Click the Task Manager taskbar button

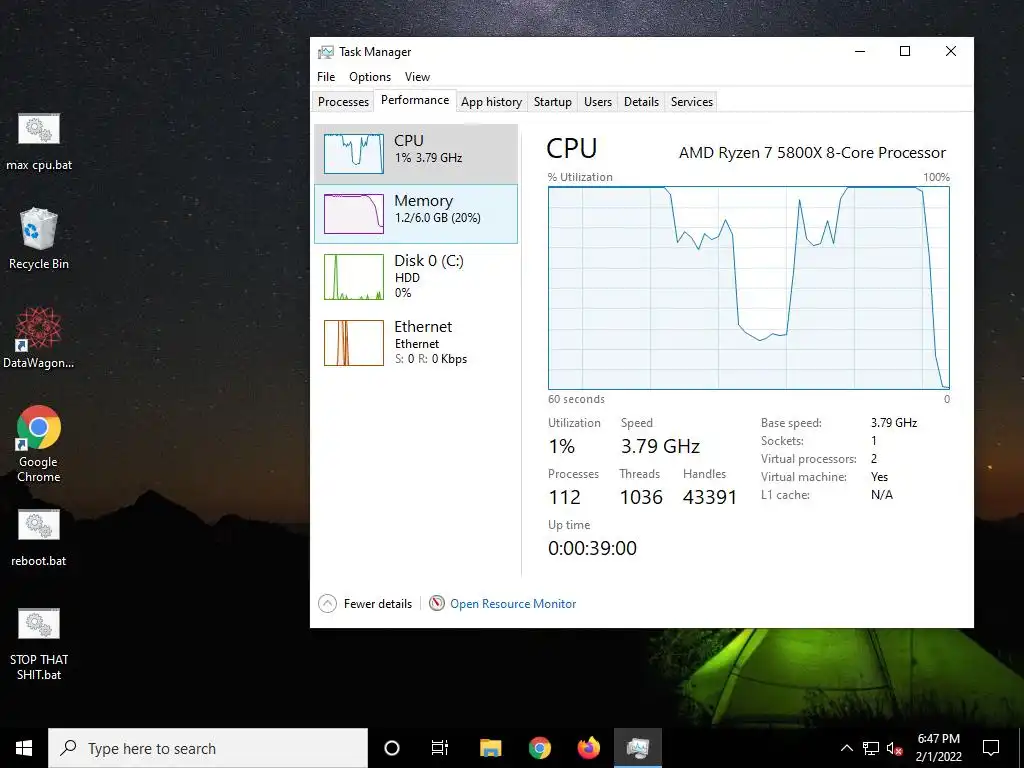[x=638, y=748]
